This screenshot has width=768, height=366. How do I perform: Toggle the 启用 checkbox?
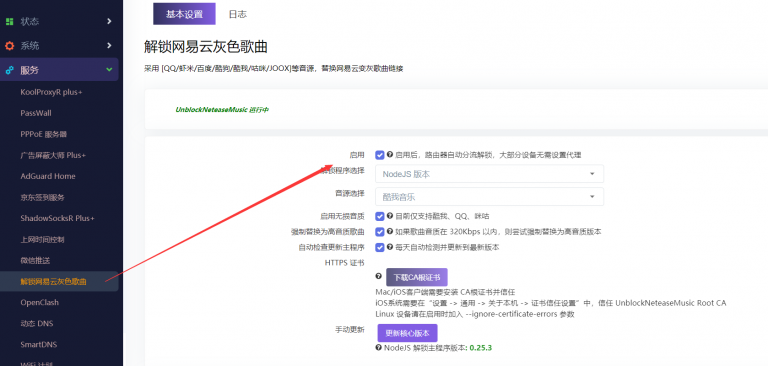pos(380,155)
